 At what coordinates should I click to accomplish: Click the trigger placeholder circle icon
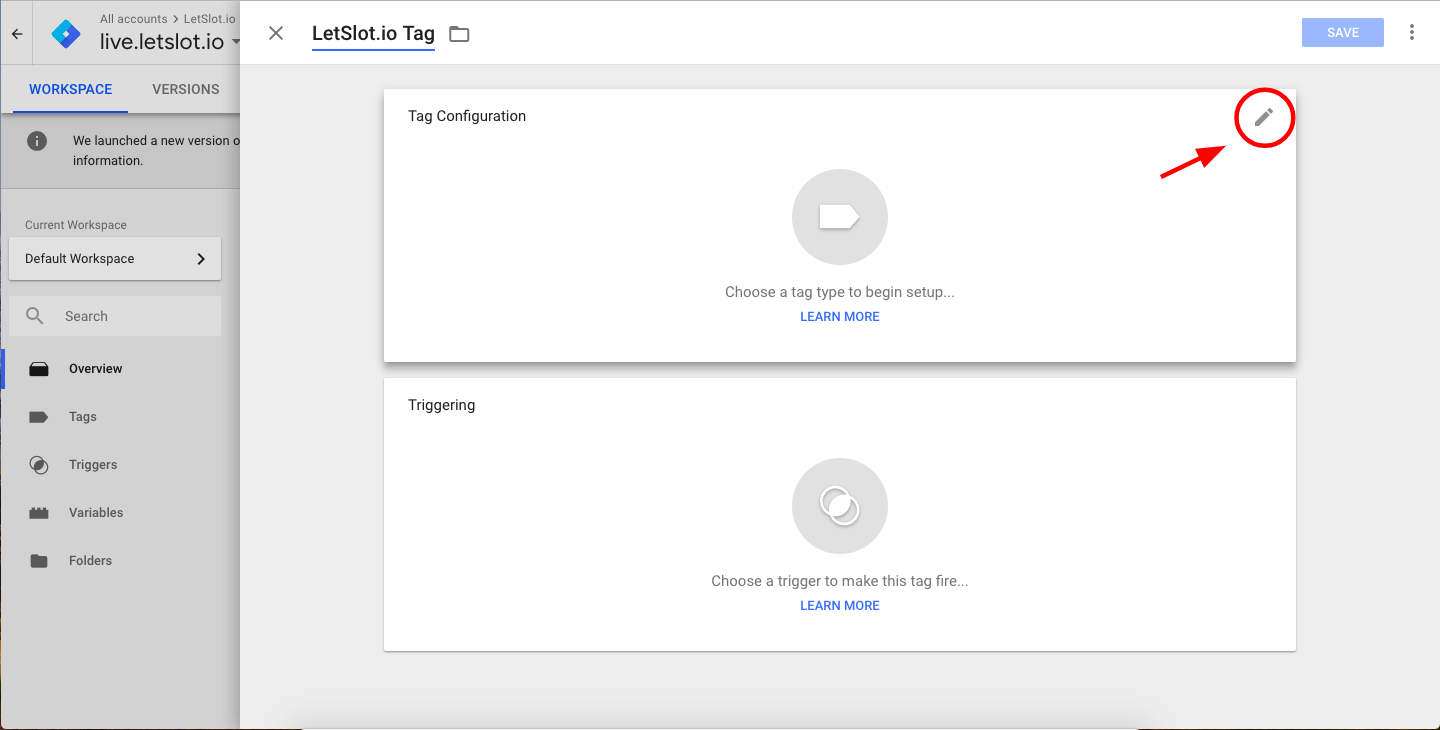840,506
